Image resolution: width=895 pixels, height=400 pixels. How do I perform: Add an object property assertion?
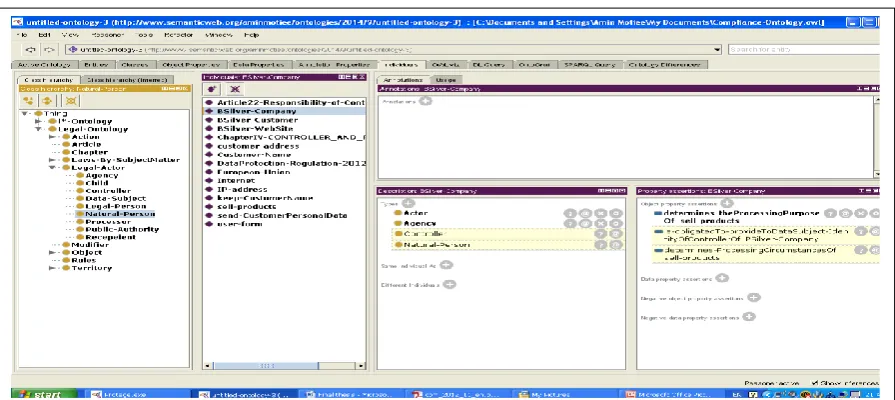click(x=726, y=203)
